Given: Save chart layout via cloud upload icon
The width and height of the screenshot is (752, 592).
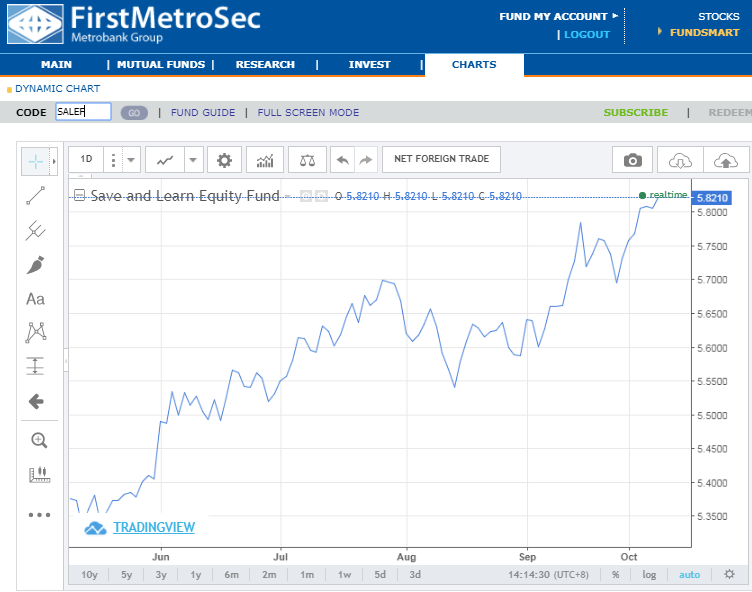Looking at the screenshot, I should point(726,160).
